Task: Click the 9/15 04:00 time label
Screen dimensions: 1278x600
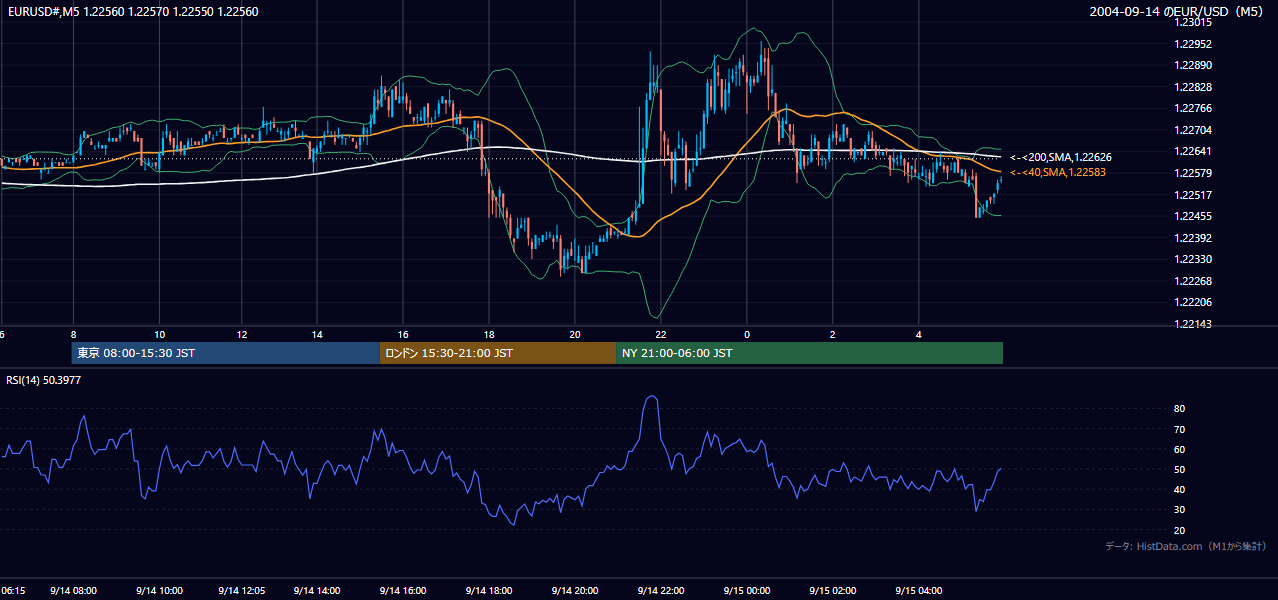Action: pos(919,591)
